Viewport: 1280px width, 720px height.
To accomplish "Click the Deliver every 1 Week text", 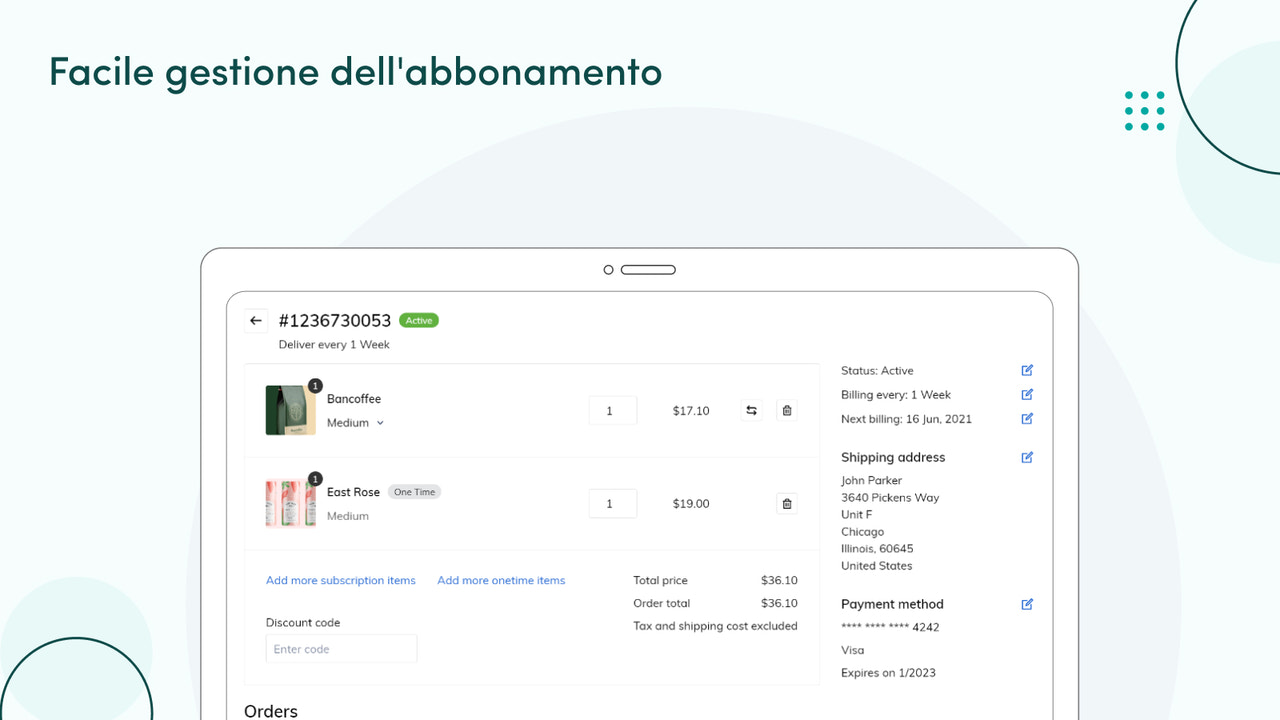I will click(x=334, y=345).
